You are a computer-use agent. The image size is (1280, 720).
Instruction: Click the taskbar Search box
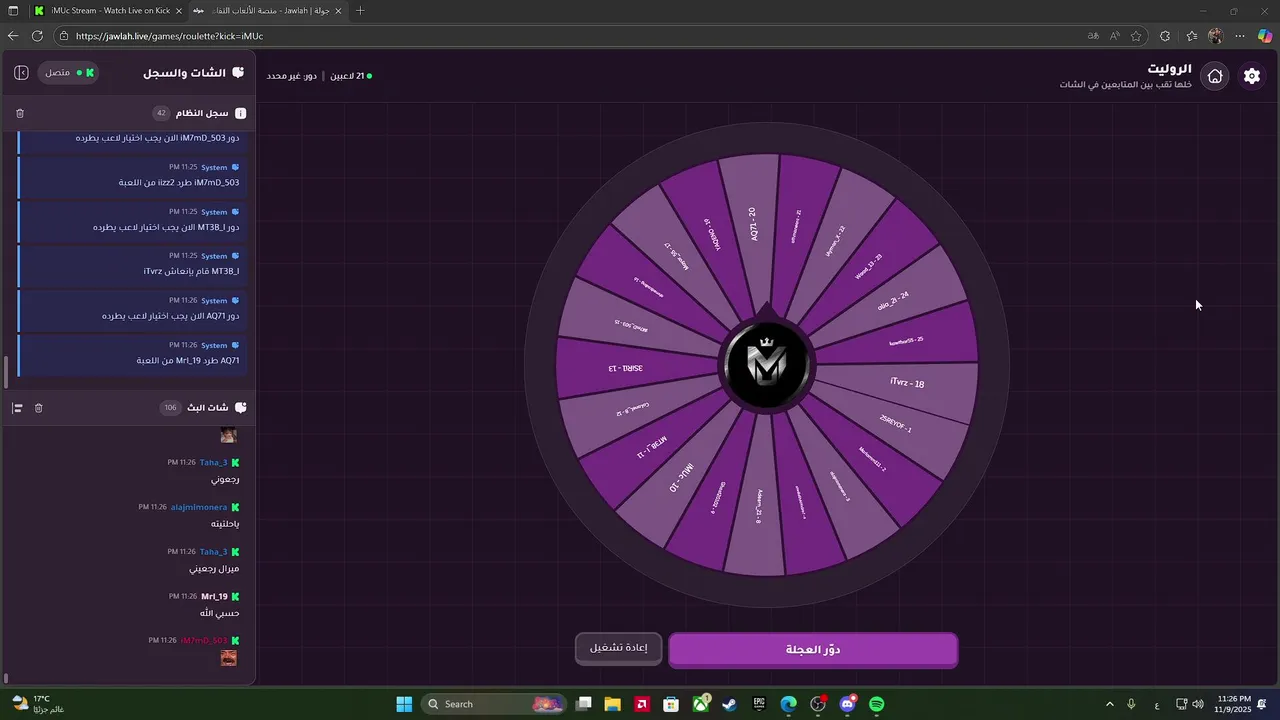tap(494, 704)
